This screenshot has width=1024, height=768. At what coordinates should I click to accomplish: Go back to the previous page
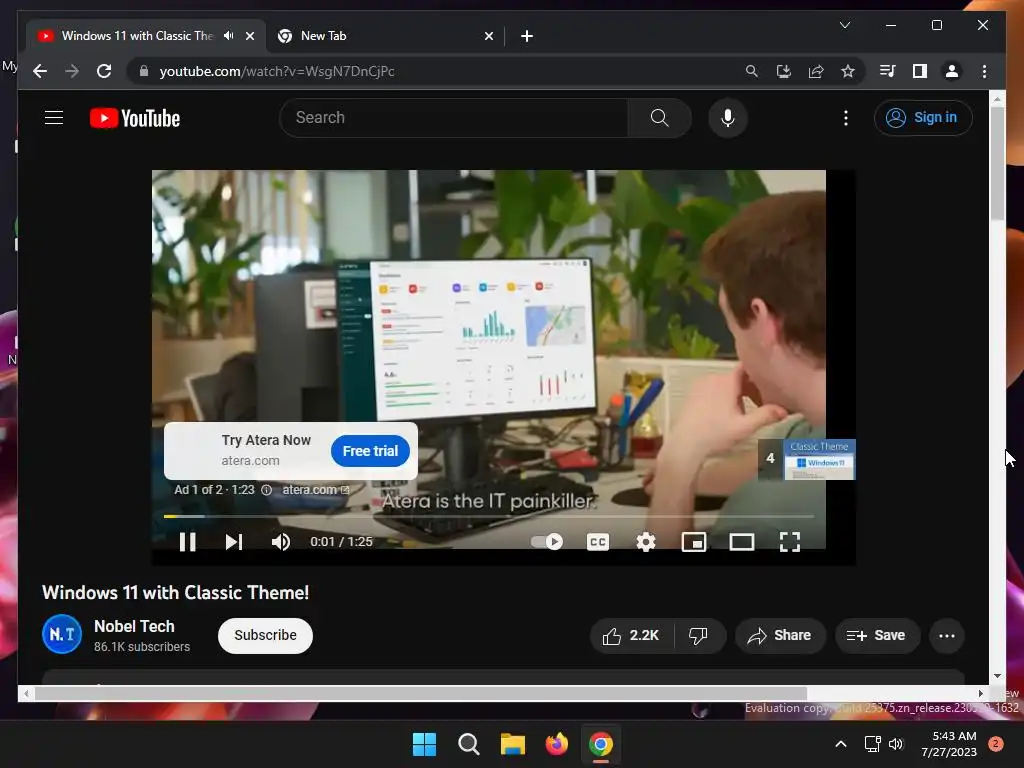pyautogui.click(x=40, y=71)
